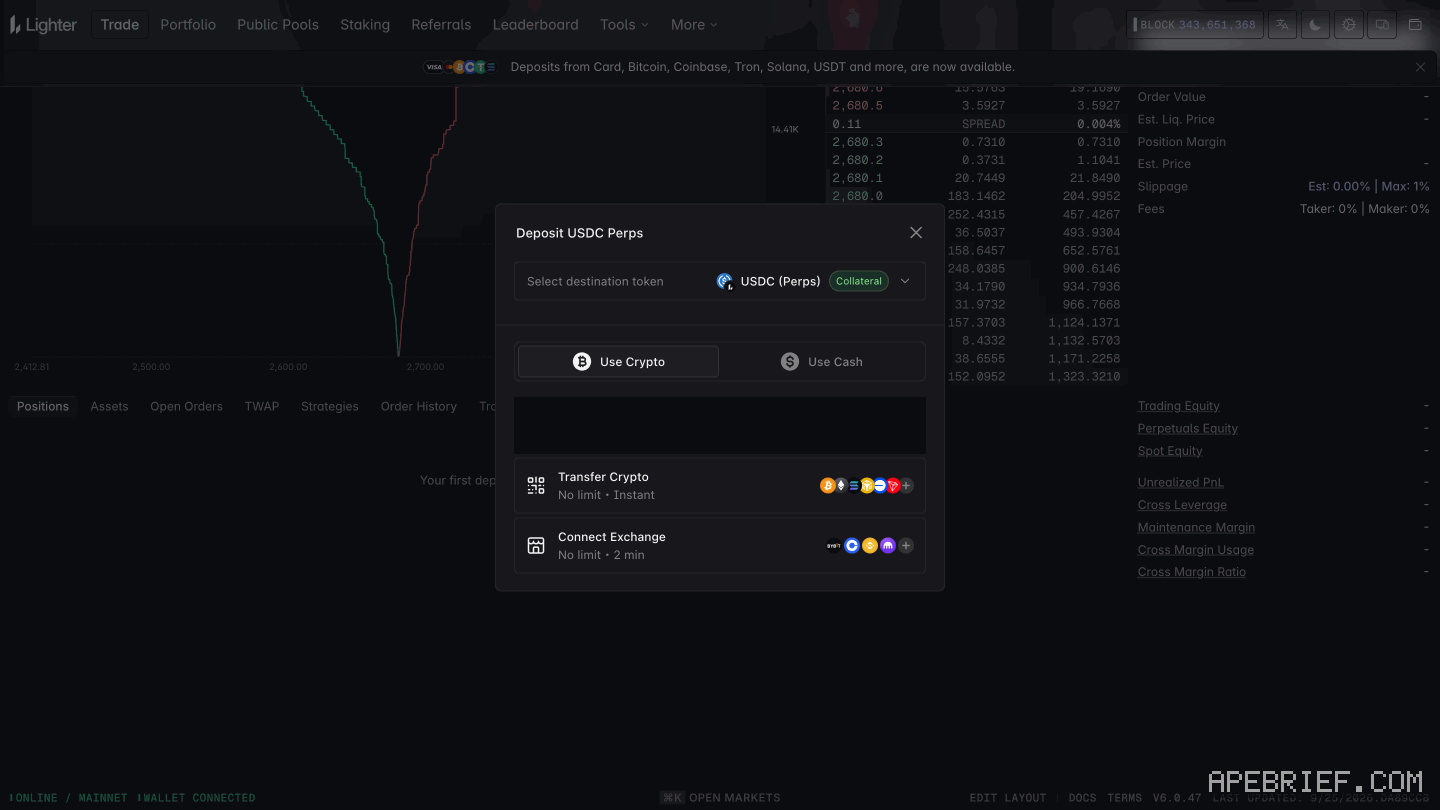Click the Bybit icon in Connect Exchange row
The height and width of the screenshot is (810, 1440).
coord(833,546)
